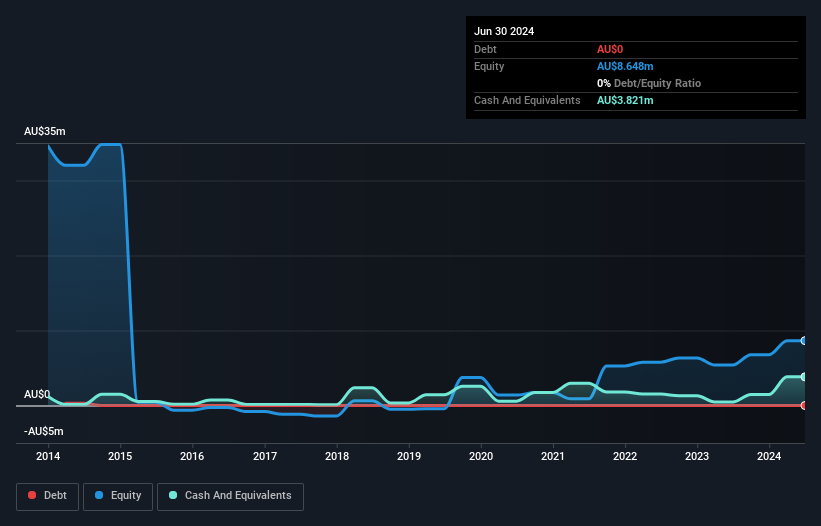Click the 2022 x-axis label

click(625, 456)
